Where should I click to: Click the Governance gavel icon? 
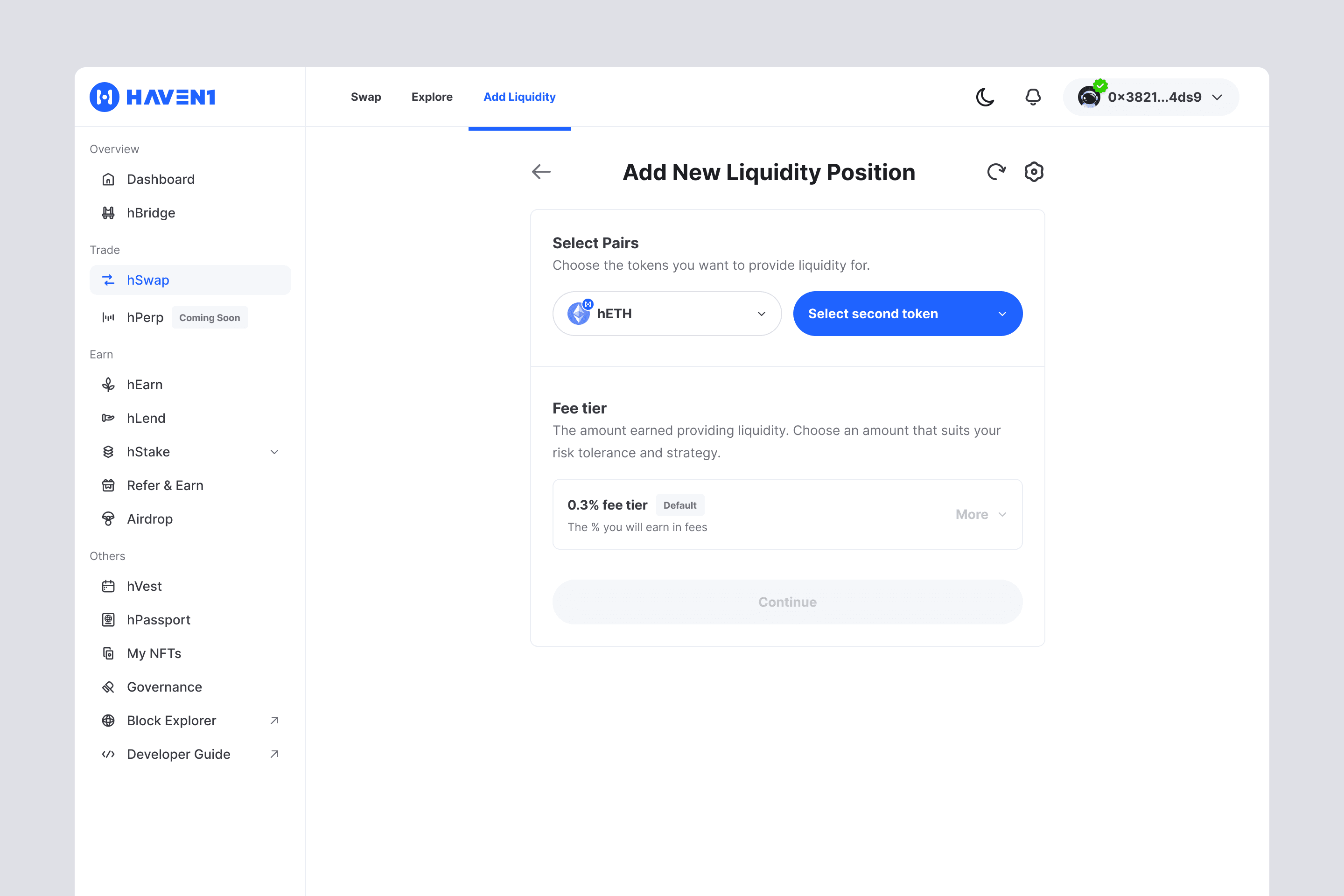108,687
